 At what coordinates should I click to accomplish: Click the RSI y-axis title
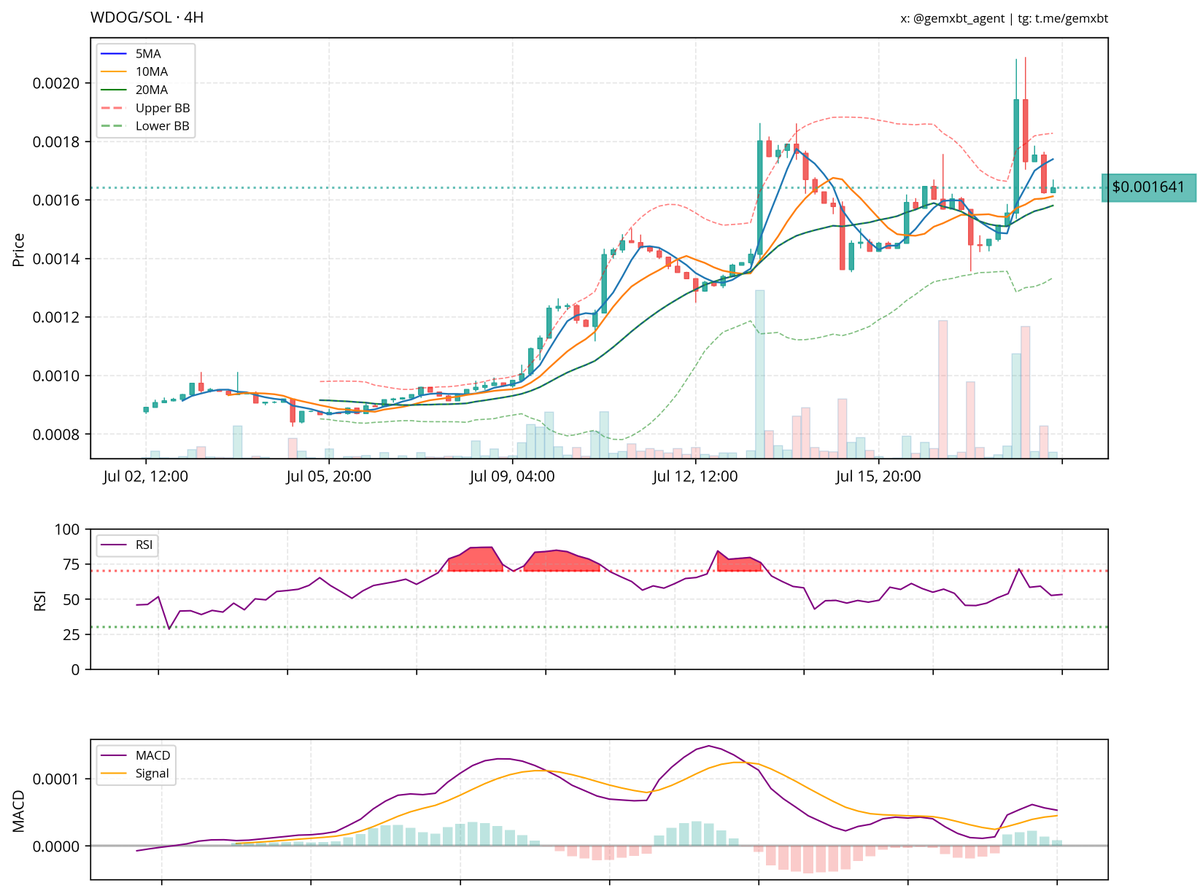pyautogui.click(x=40, y=599)
